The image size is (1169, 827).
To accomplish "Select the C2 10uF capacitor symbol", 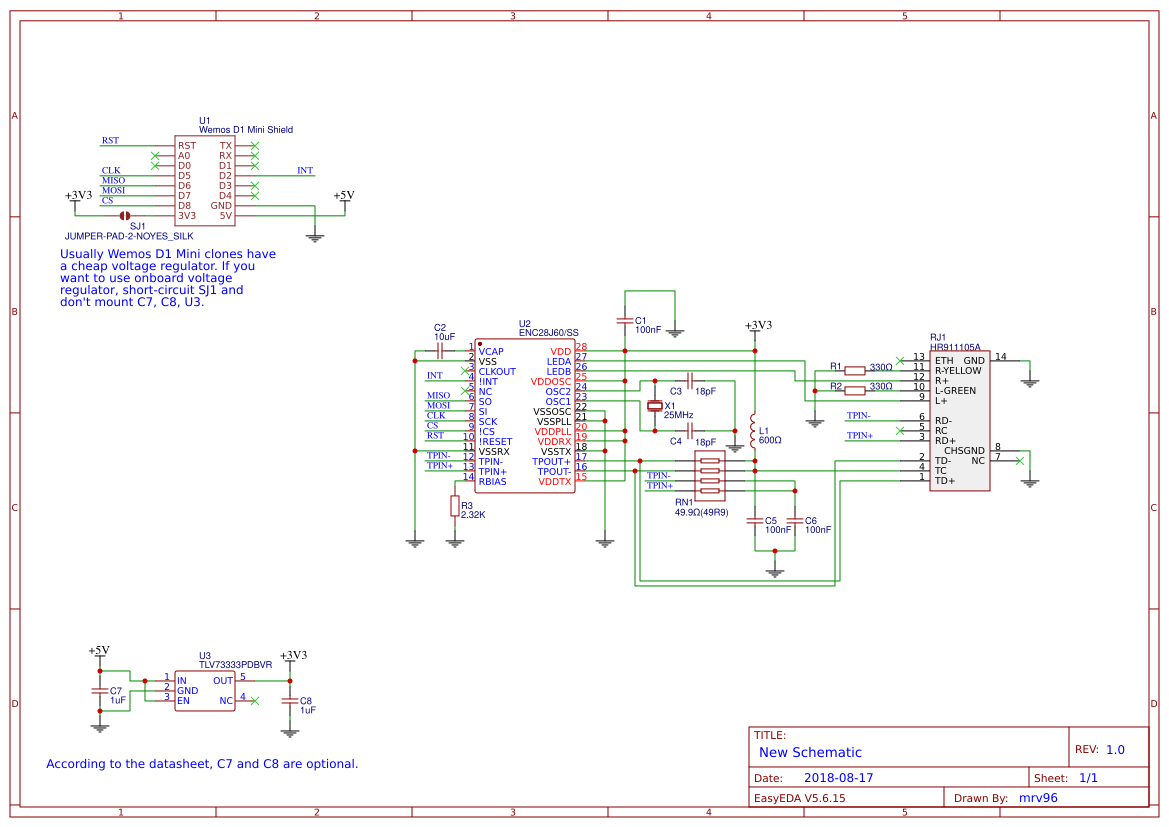I will (440, 351).
